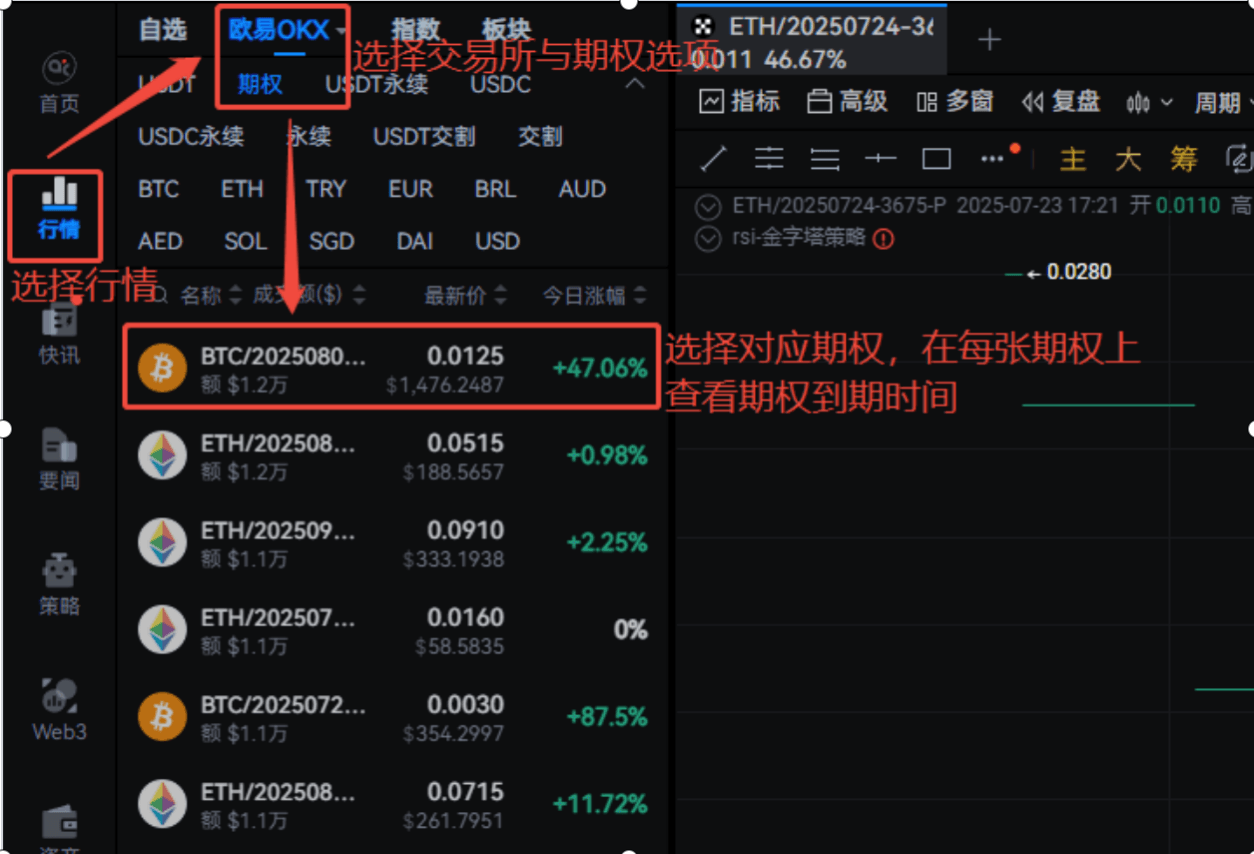Filter by SGD currency
The width and height of the screenshot is (1254, 854).
[331, 241]
